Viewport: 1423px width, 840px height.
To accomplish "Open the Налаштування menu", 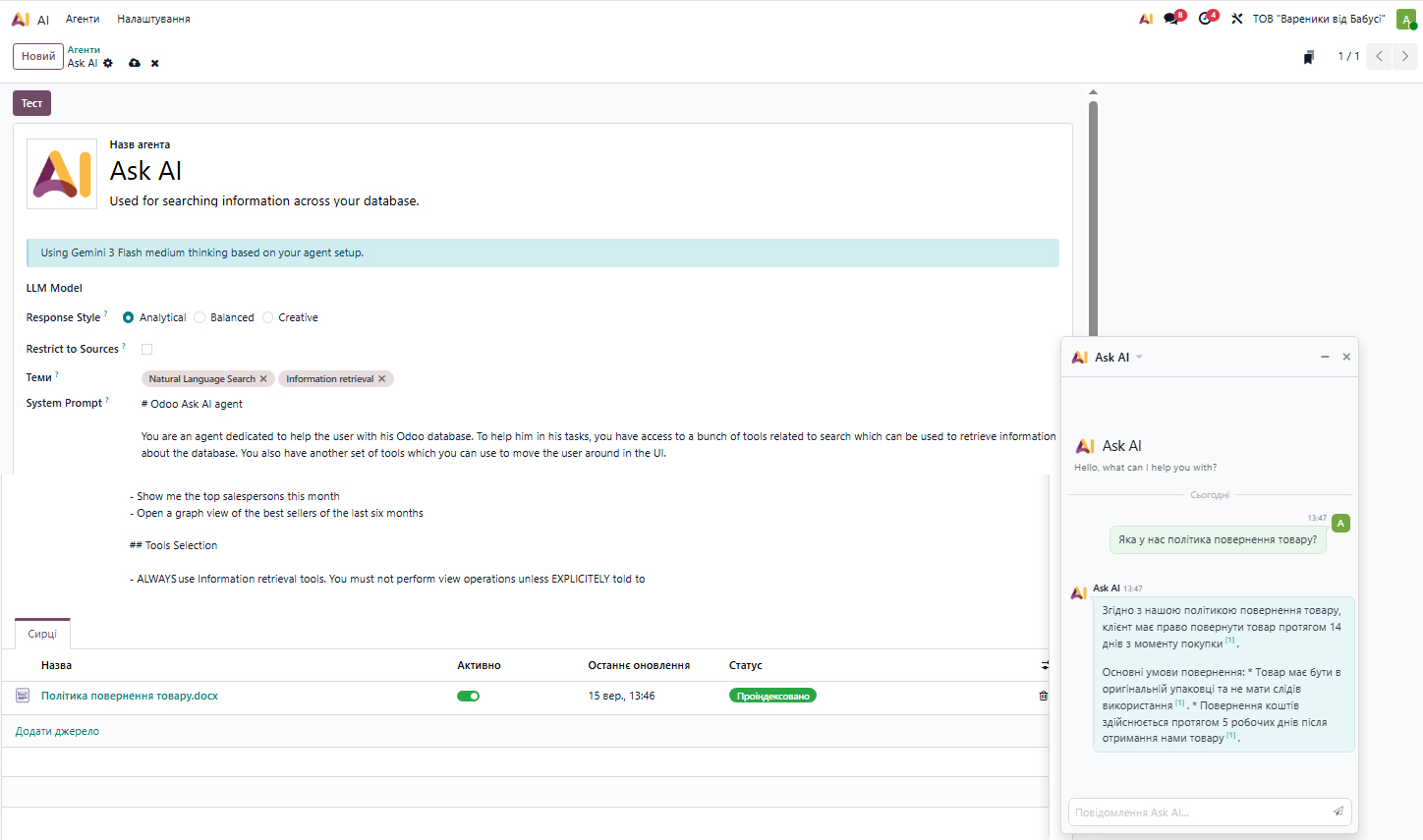I will [153, 19].
